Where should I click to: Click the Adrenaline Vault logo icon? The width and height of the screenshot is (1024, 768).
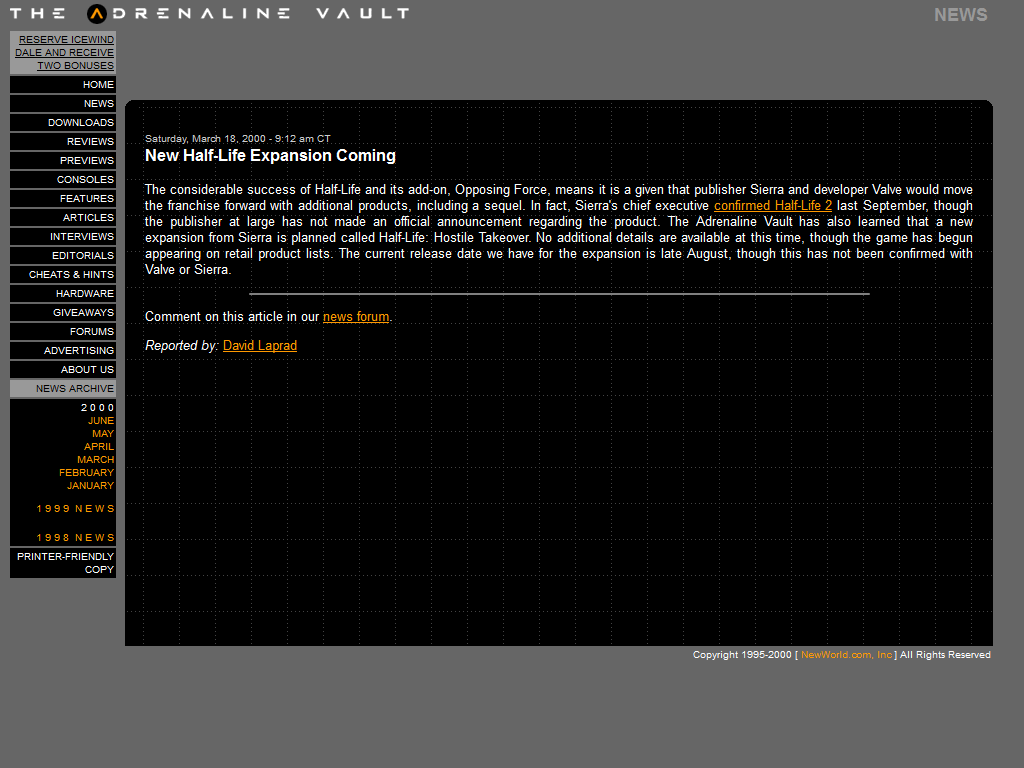tap(97, 13)
